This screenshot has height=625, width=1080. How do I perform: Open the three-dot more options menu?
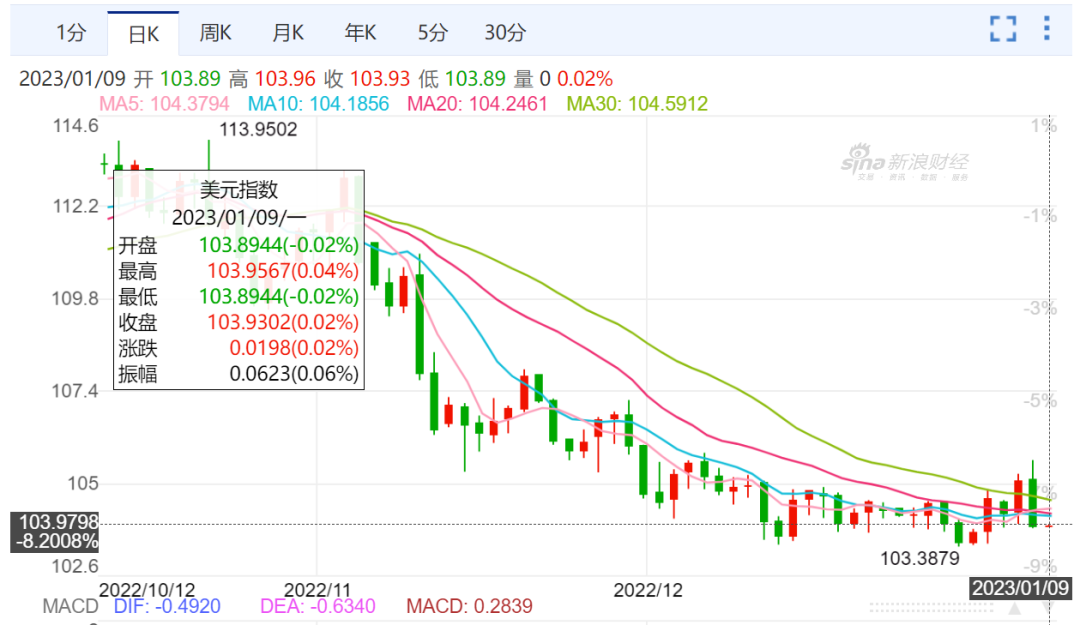point(1046,28)
